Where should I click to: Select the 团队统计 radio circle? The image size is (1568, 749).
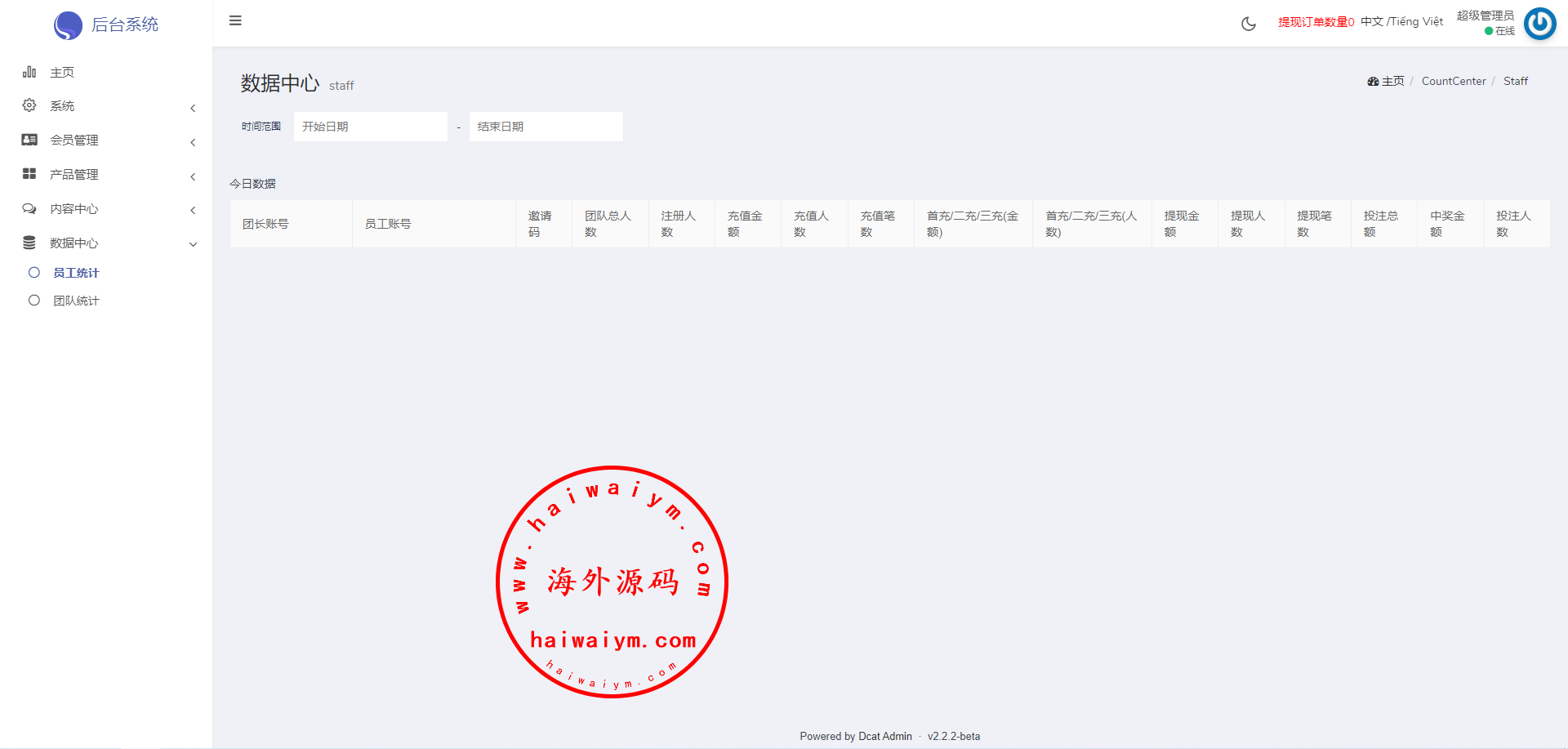pos(34,301)
